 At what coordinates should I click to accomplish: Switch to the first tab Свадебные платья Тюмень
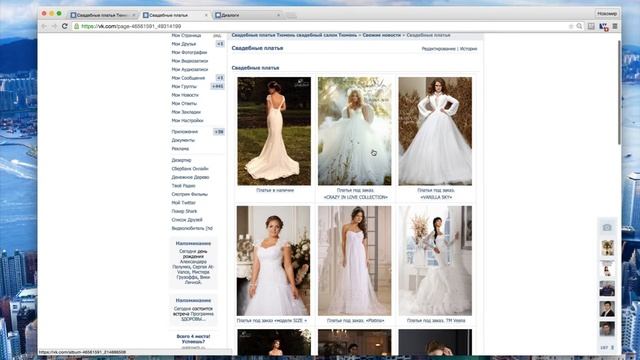click(x=102, y=15)
